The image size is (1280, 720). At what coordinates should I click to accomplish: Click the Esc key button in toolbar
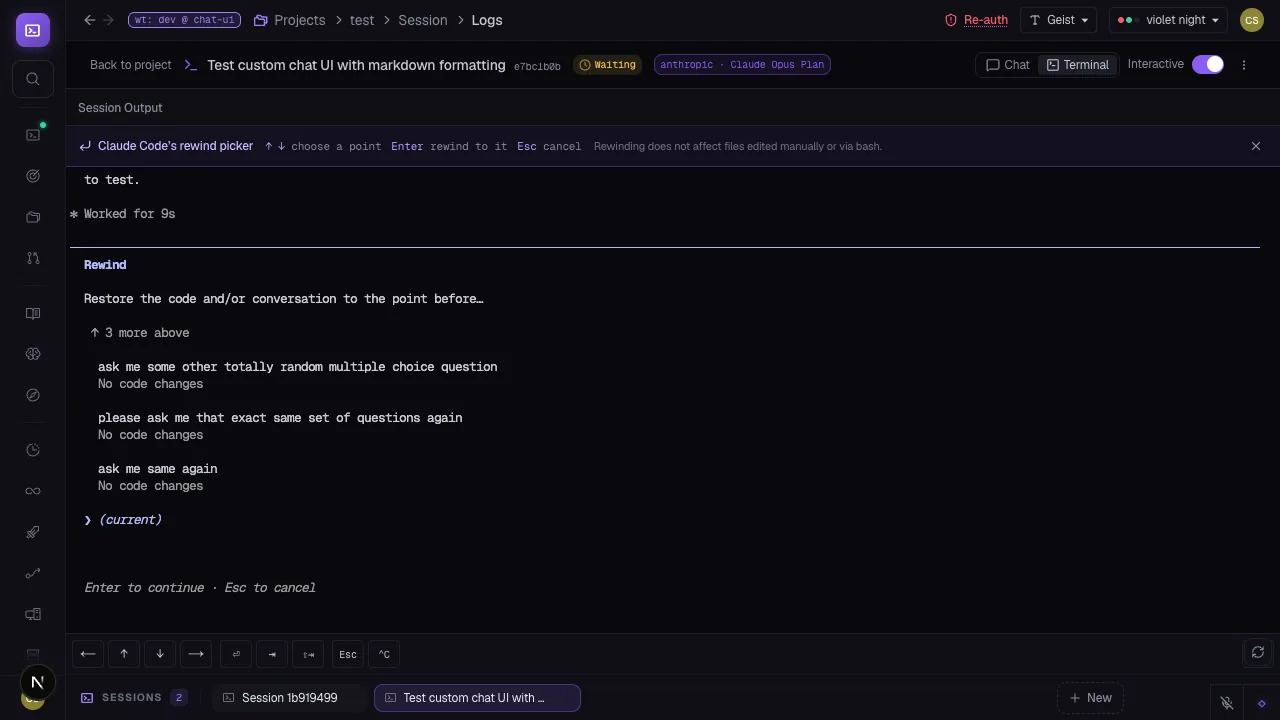point(348,654)
